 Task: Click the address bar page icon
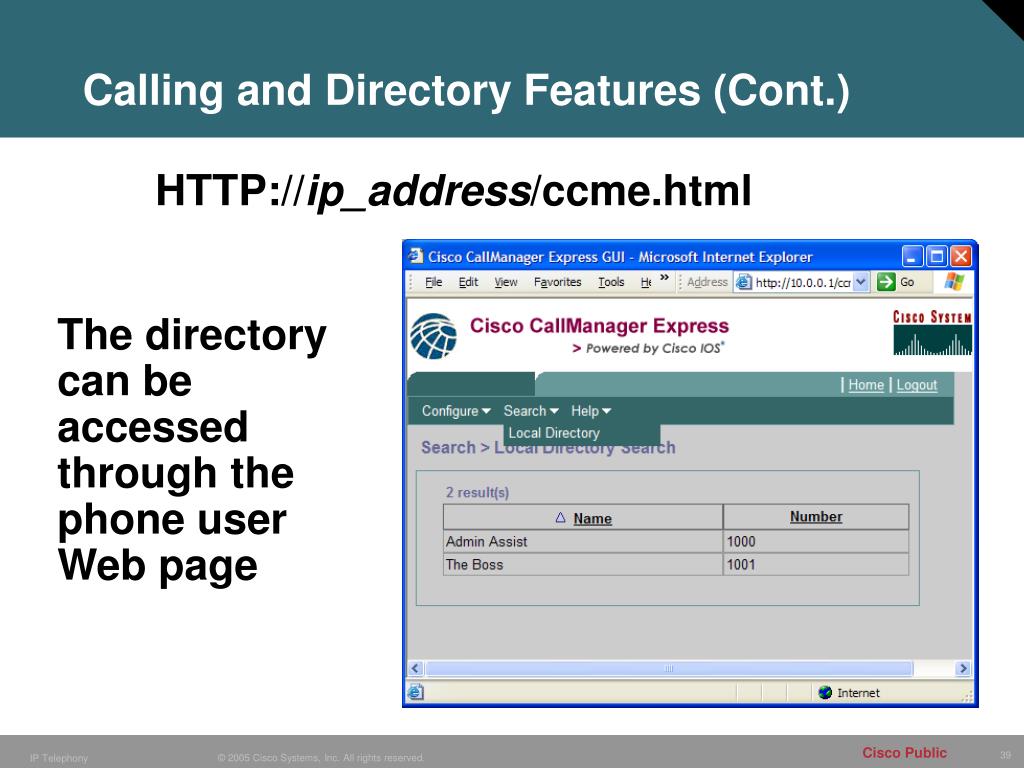744,282
